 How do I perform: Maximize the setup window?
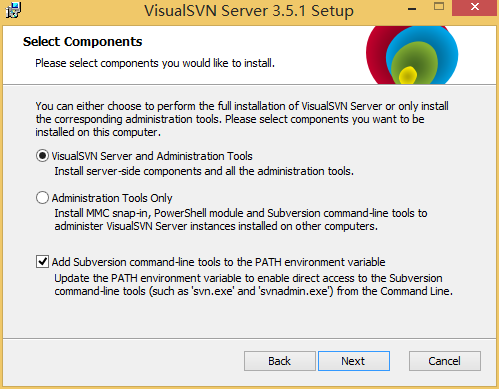[439, 7]
